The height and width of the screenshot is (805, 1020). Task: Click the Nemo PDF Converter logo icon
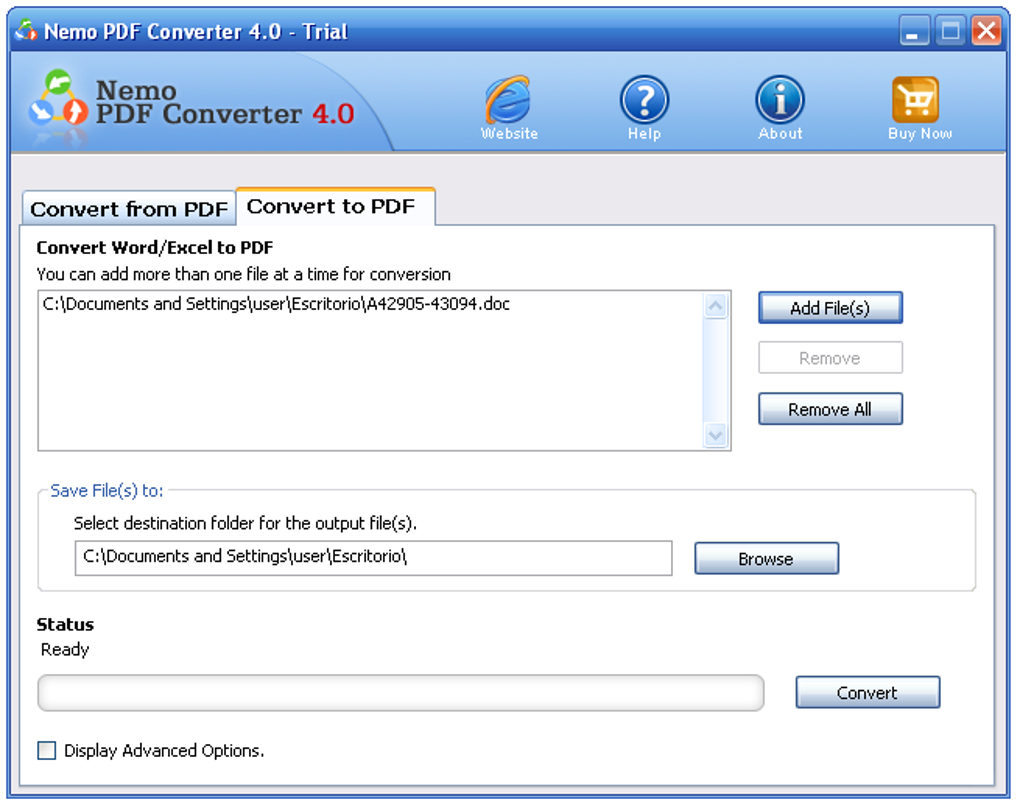(x=58, y=99)
